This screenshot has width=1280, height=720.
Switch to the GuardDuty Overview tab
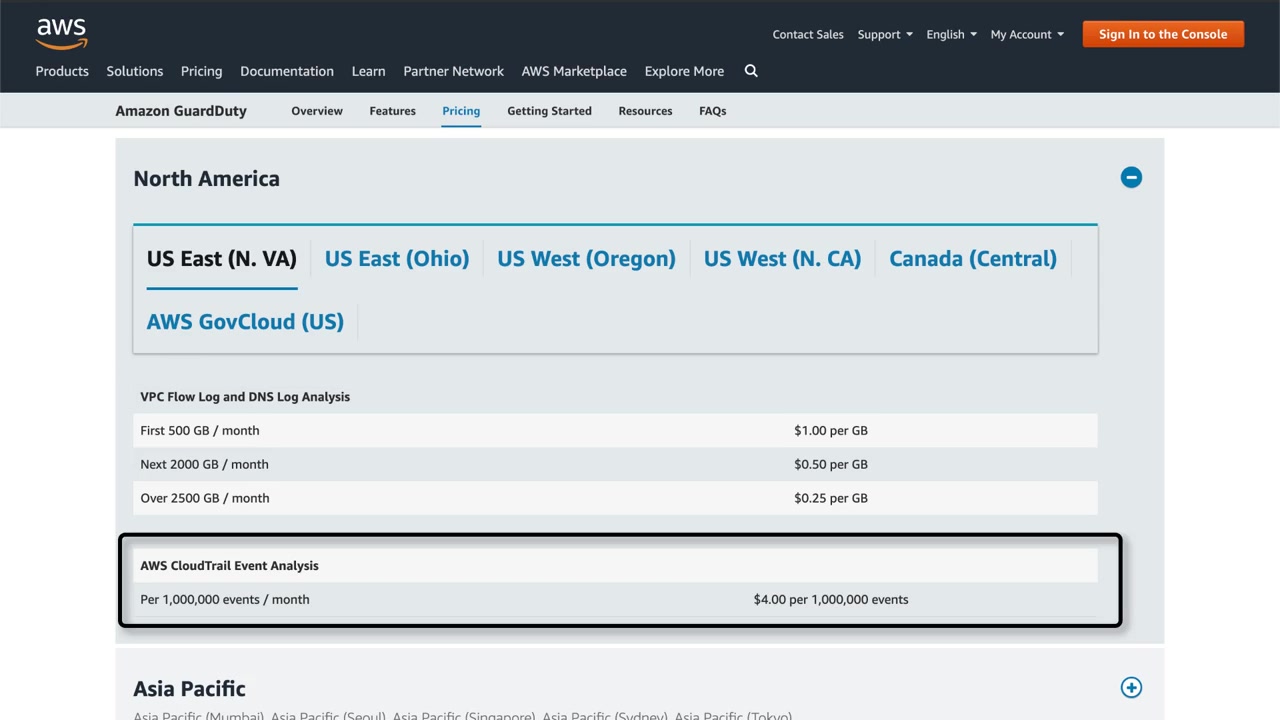click(x=317, y=111)
